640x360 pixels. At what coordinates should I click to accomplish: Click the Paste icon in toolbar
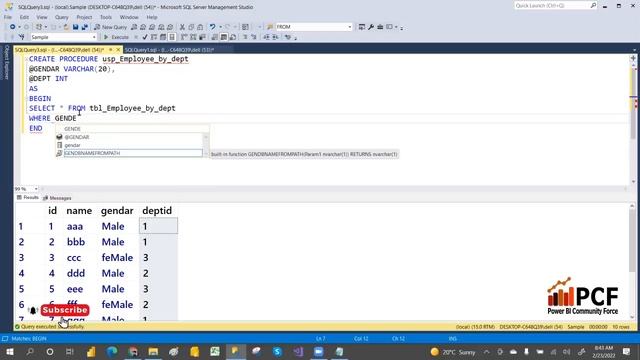pyautogui.click(x=200, y=27)
